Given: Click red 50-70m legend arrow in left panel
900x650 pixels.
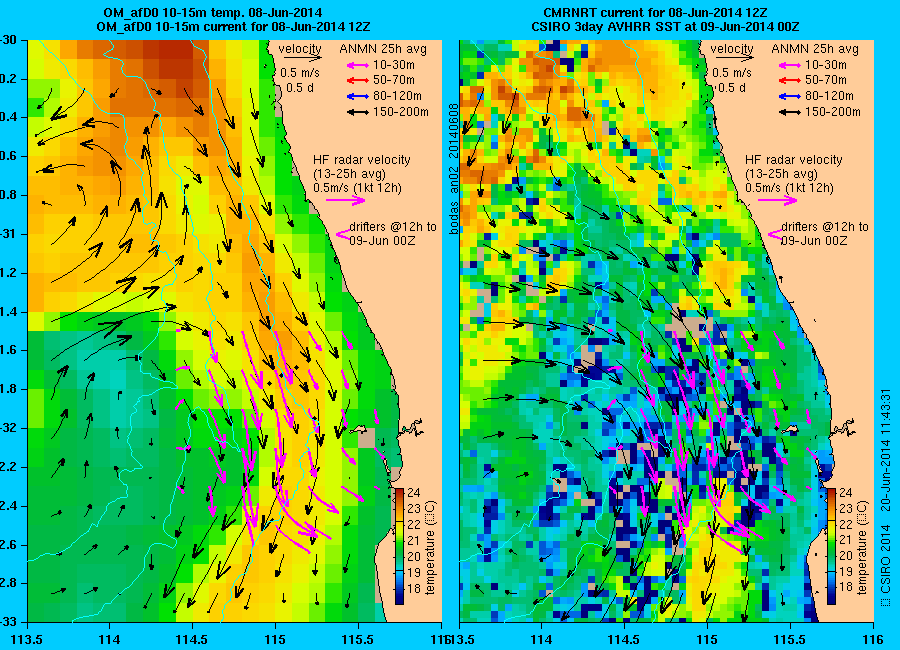Looking at the screenshot, I should click(358, 80).
